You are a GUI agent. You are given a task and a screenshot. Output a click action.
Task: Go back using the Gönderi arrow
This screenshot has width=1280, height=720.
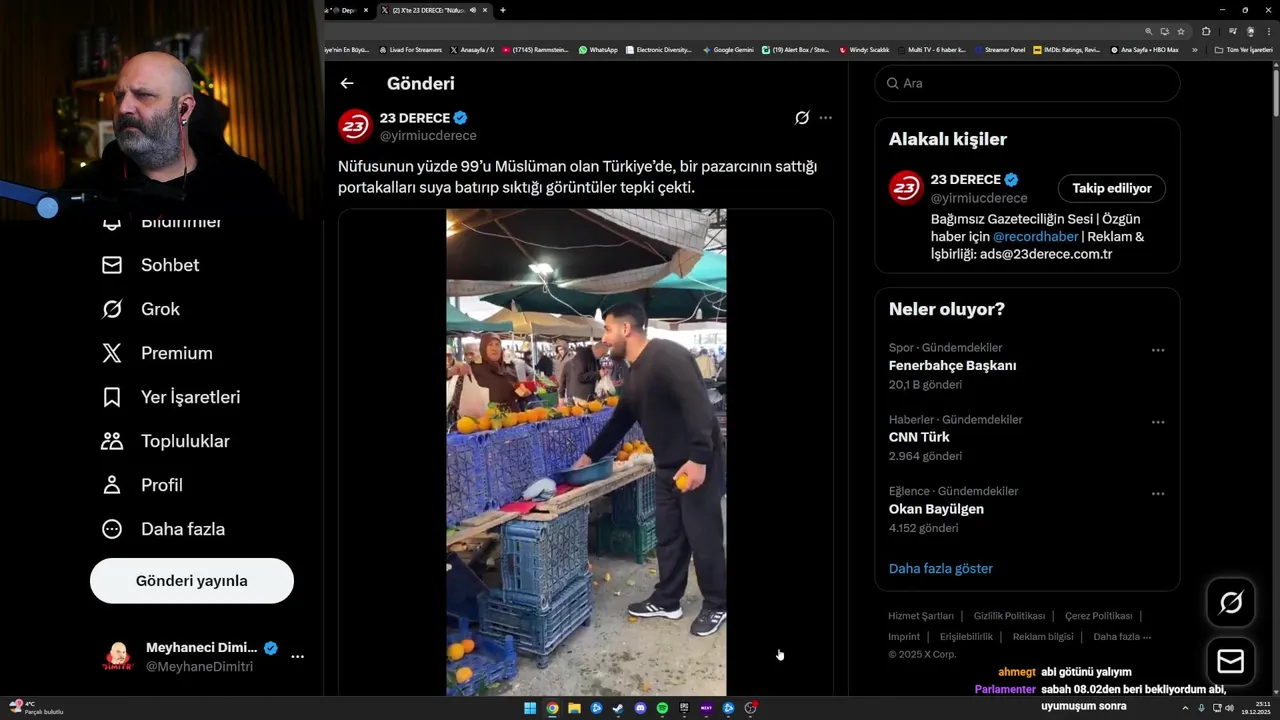[347, 84]
